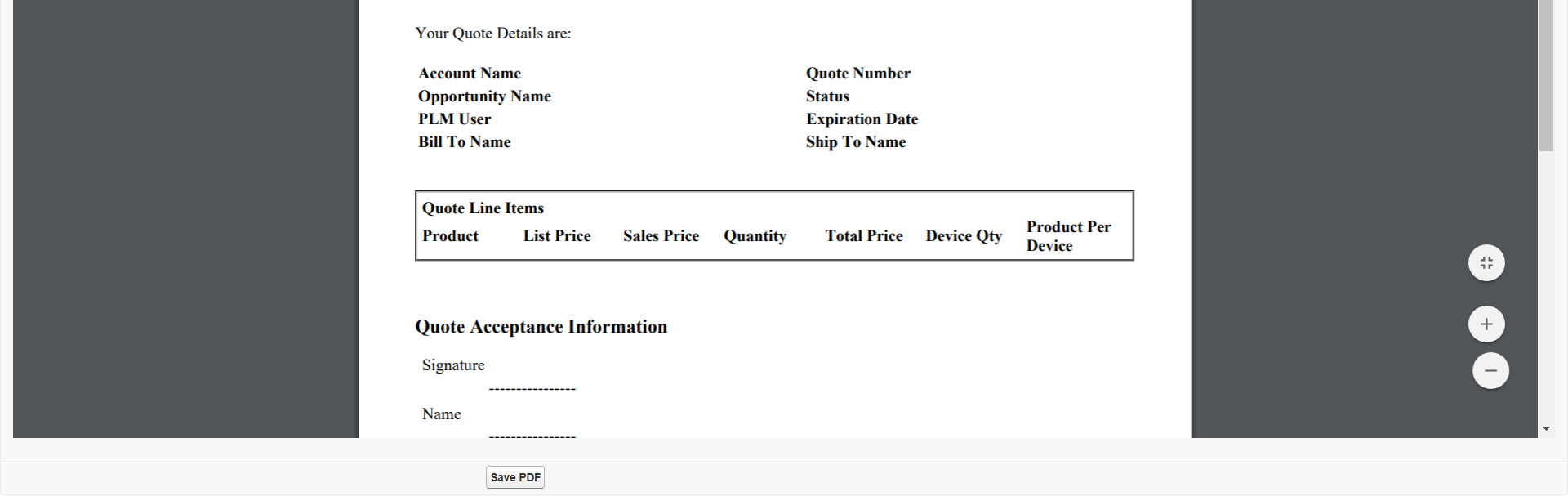Click the Signature field label
1568x501 pixels.
coord(453,365)
